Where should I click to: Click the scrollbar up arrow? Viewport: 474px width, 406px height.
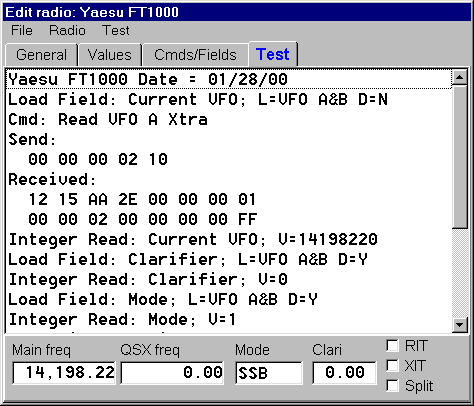point(460,78)
